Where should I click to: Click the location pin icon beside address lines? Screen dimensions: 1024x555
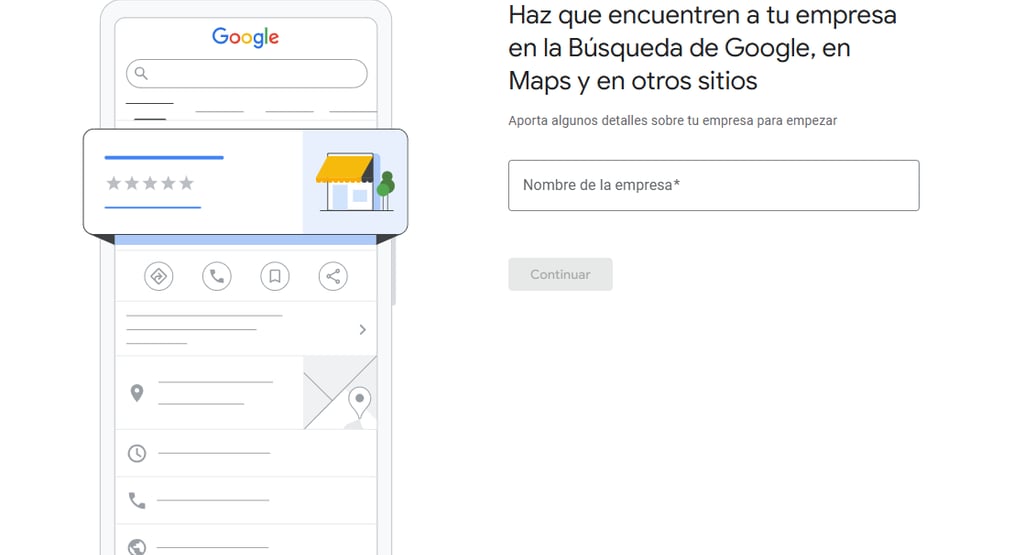point(136,393)
